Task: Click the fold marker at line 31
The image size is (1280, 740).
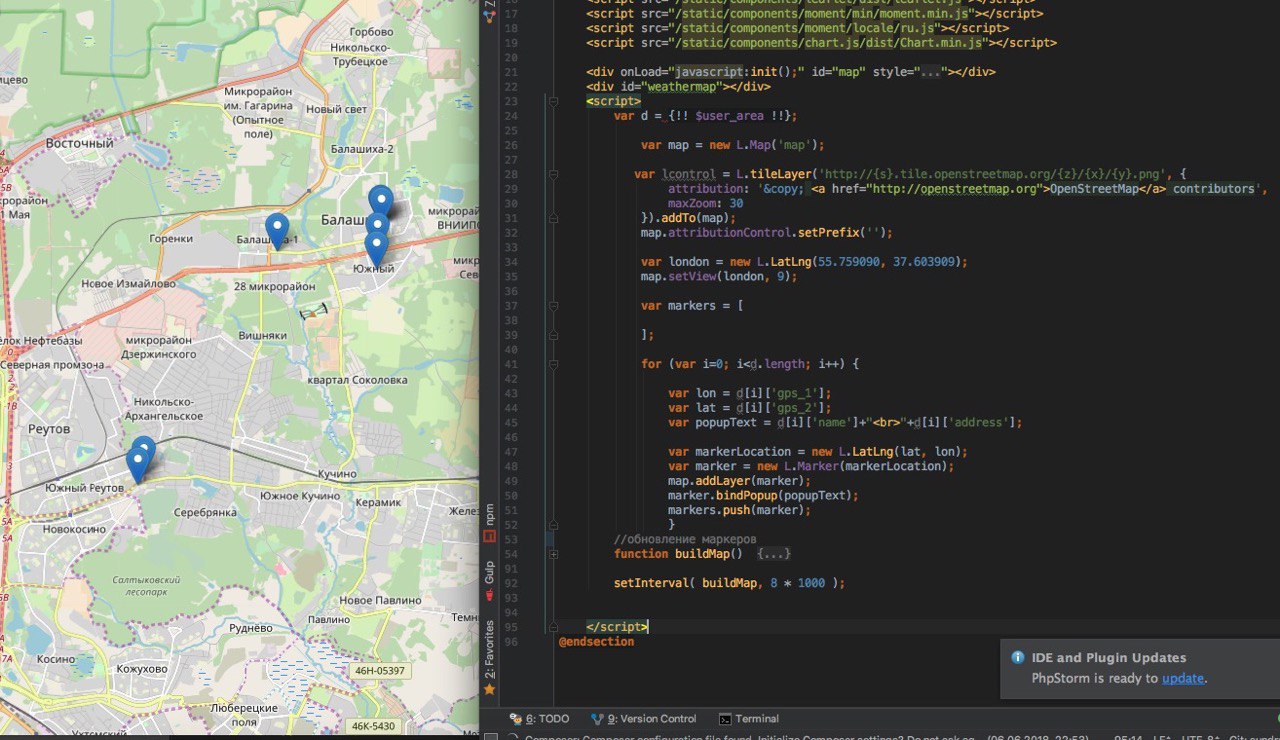Action: click(553, 218)
